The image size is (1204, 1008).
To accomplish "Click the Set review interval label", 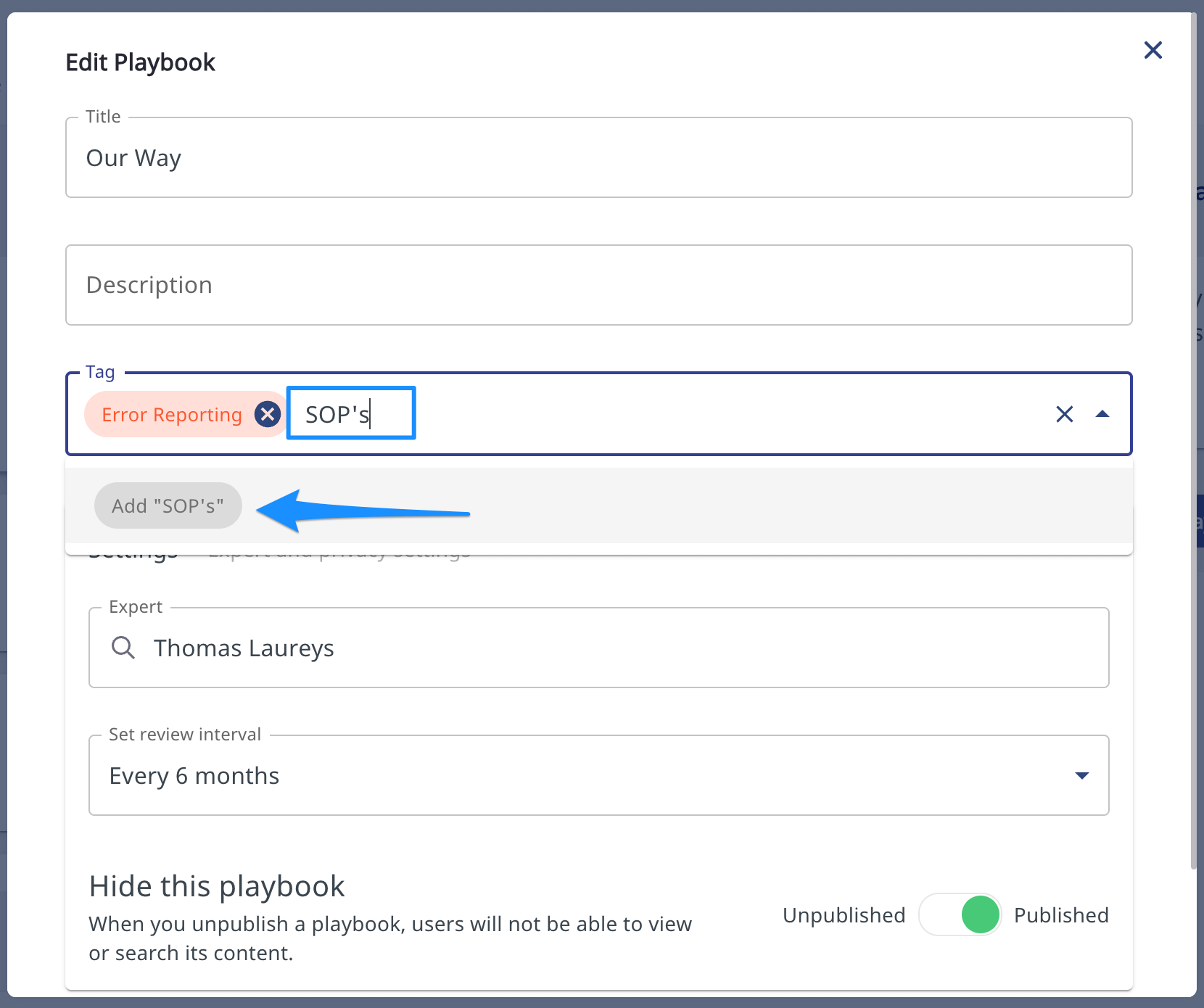I will tap(185, 735).
